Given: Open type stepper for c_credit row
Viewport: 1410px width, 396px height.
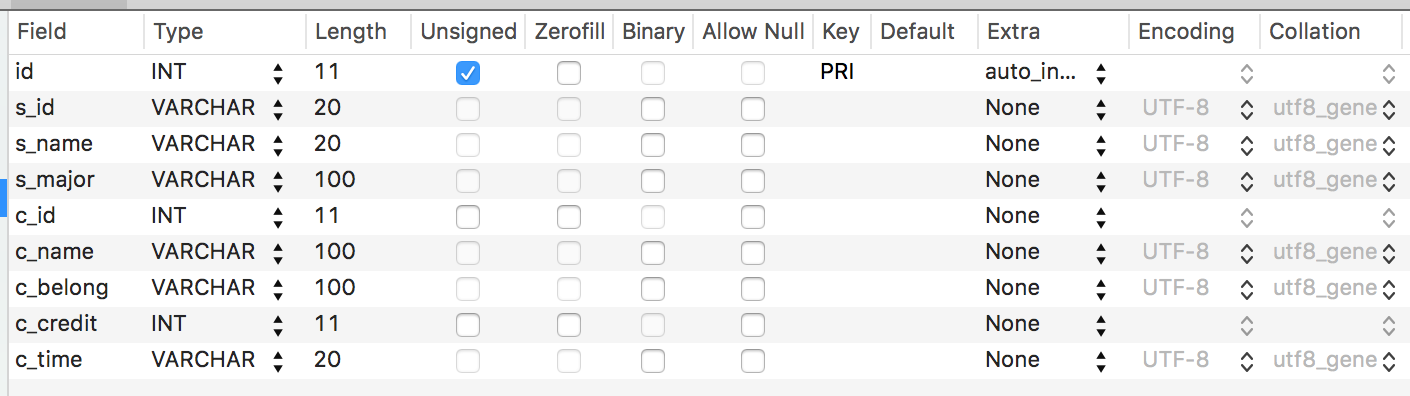Looking at the screenshot, I should [x=277, y=324].
